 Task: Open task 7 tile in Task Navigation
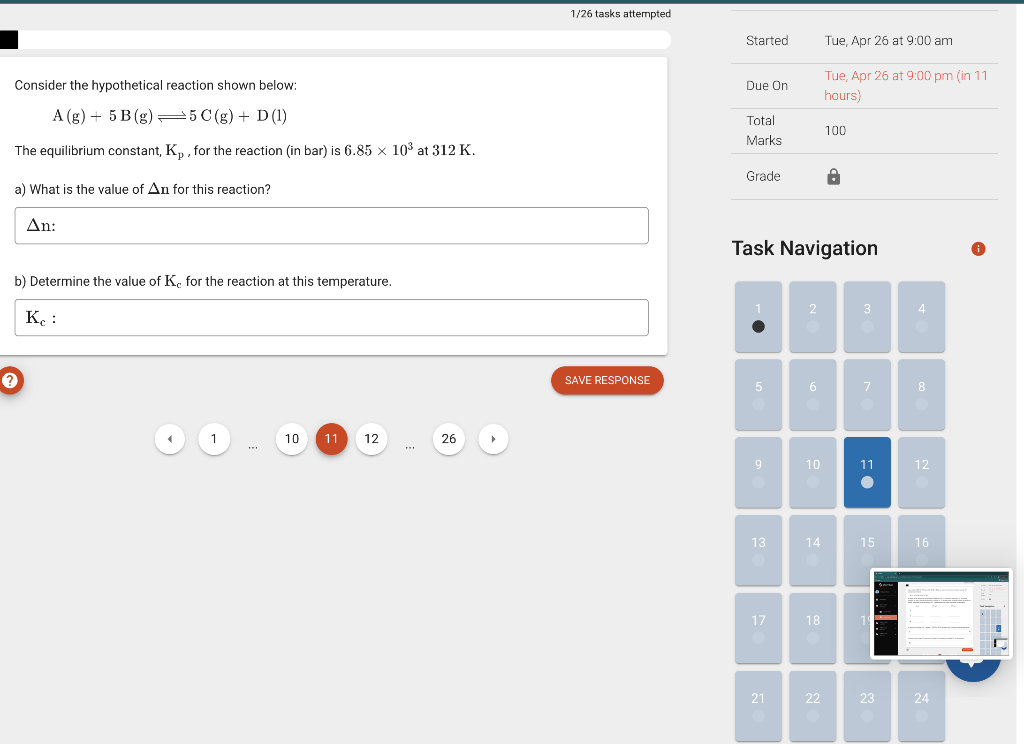tap(867, 395)
